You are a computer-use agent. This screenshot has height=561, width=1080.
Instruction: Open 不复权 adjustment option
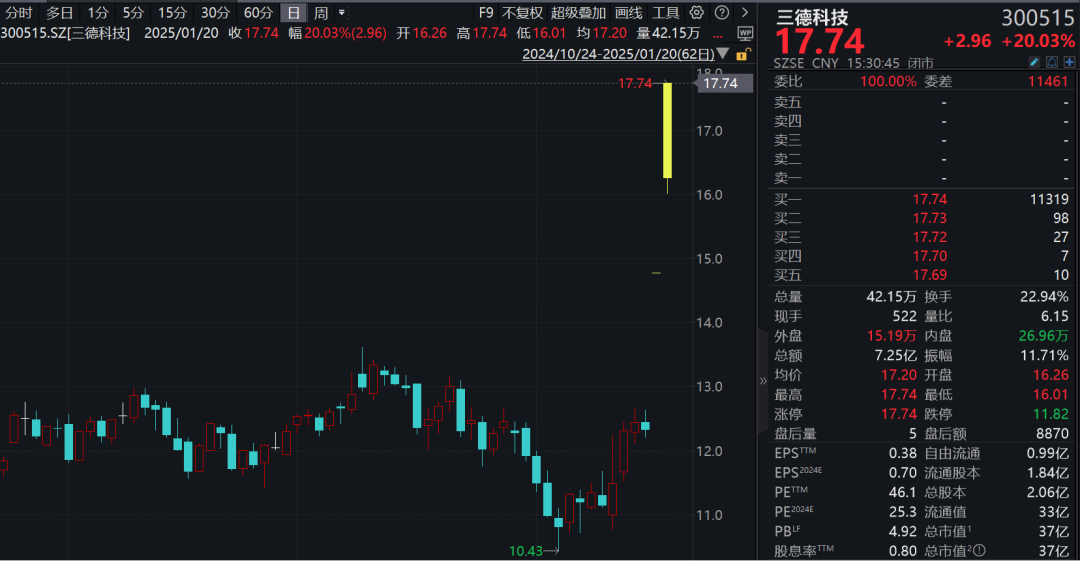click(x=523, y=12)
